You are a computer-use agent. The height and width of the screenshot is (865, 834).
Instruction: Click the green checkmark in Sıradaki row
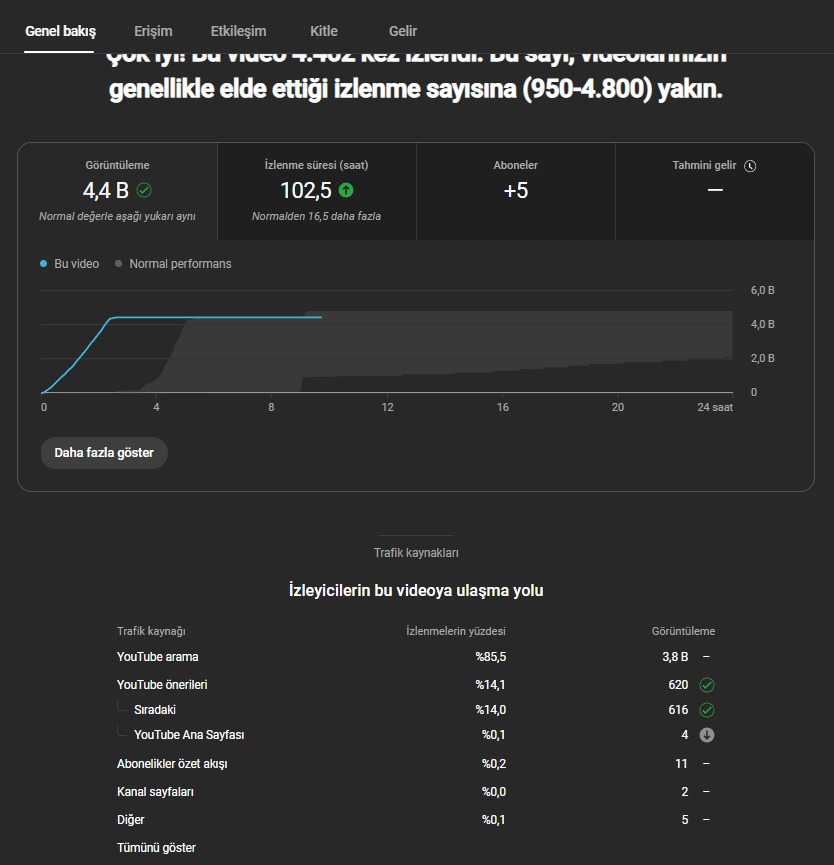707,710
